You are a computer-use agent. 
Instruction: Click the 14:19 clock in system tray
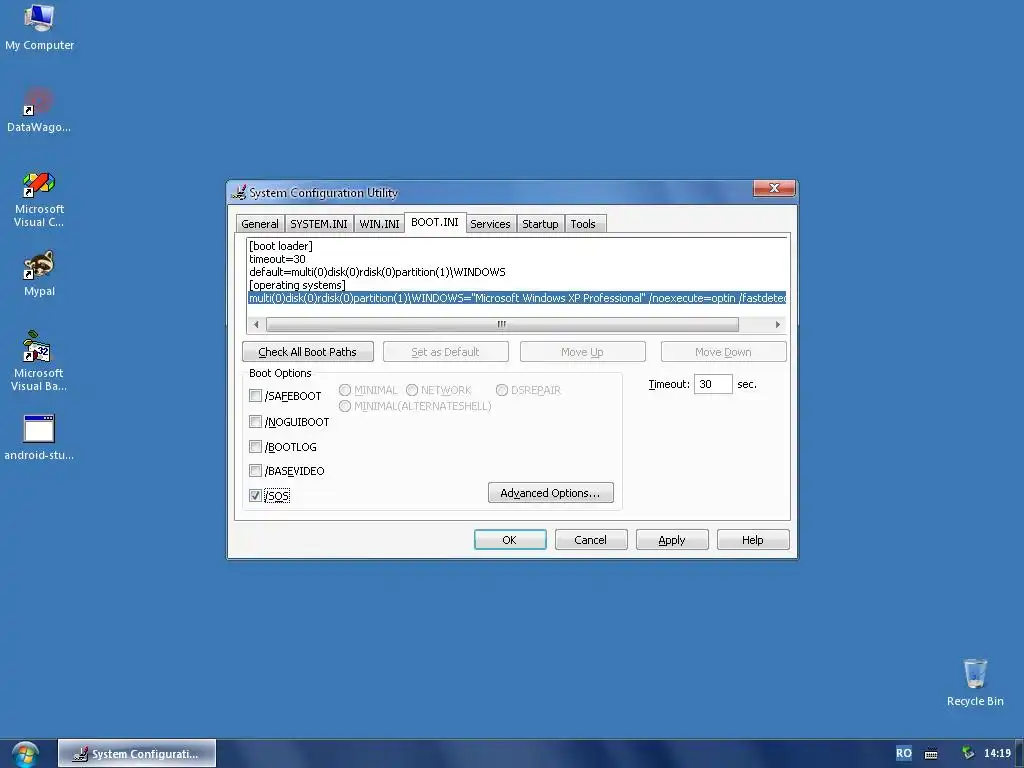tap(997, 753)
